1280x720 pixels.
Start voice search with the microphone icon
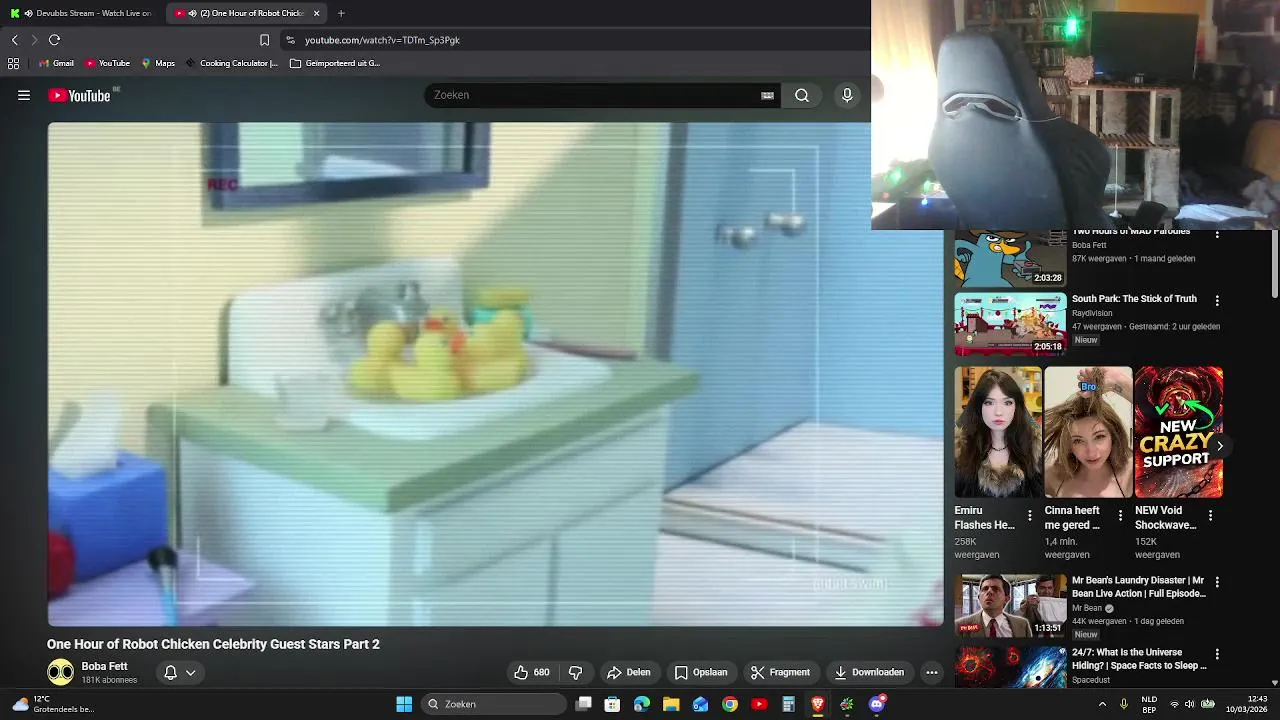847,95
